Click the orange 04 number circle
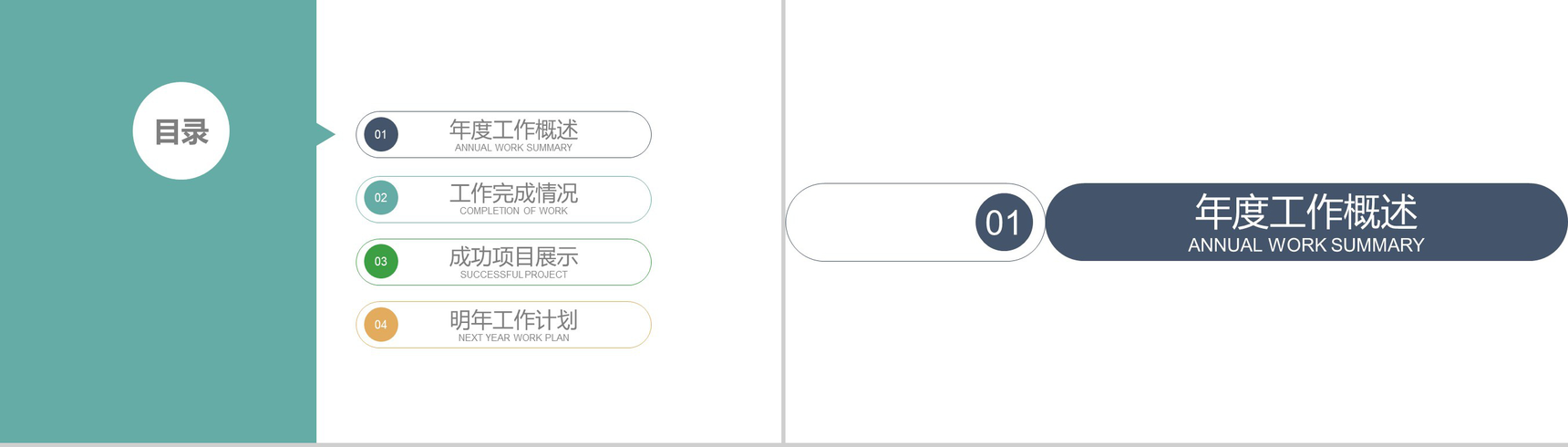 (x=381, y=325)
